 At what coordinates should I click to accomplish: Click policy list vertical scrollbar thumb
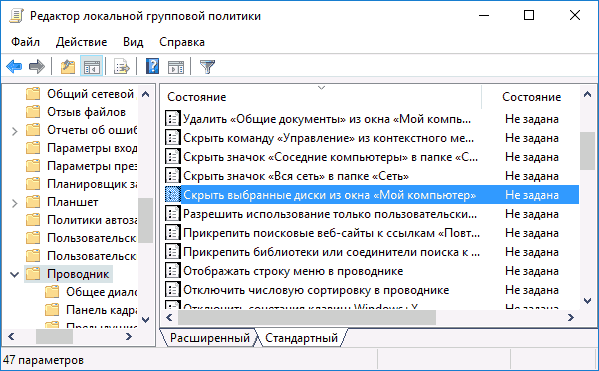coord(588,151)
